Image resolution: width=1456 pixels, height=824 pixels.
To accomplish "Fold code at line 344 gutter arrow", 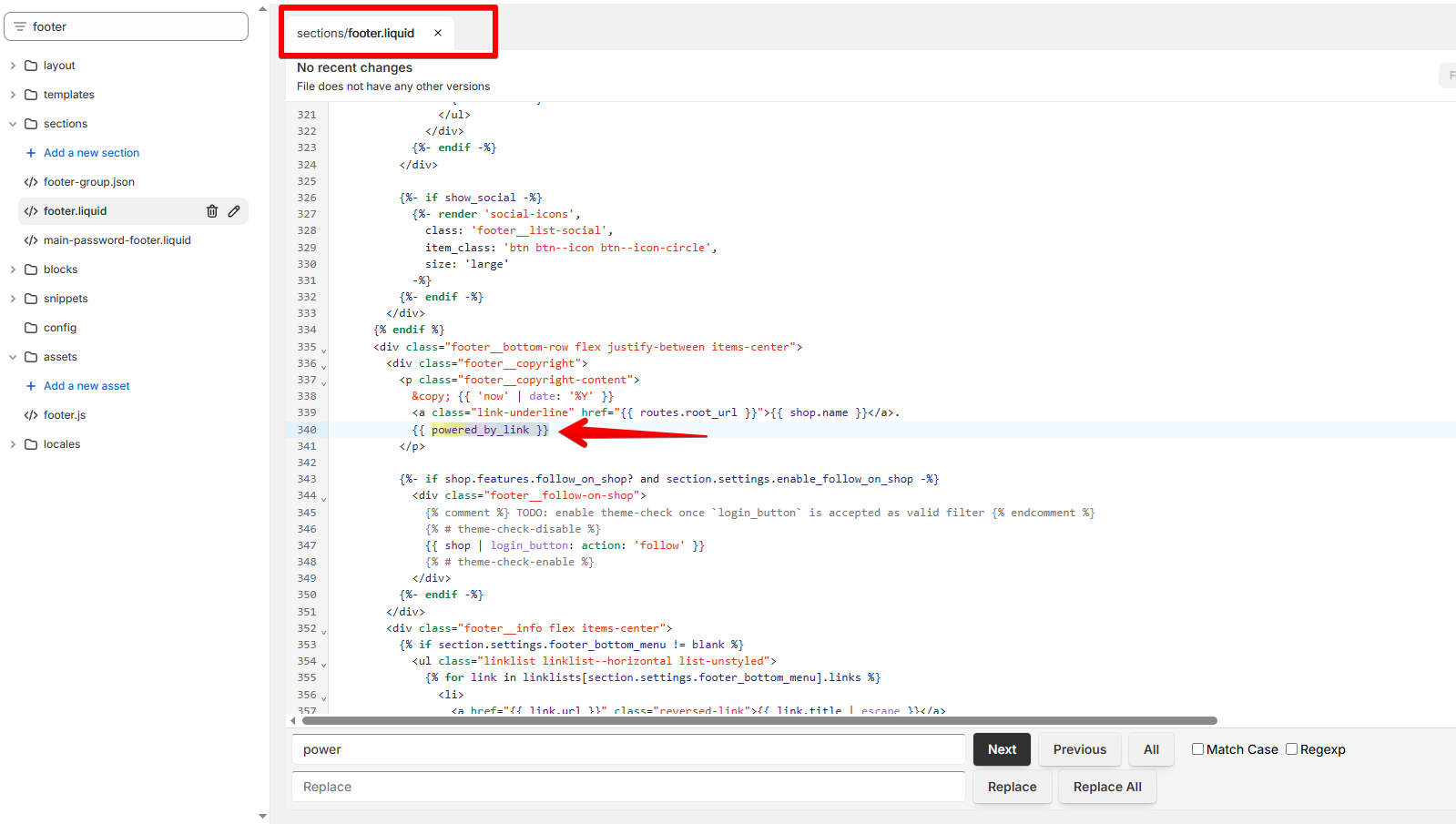I will click(x=323, y=498).
